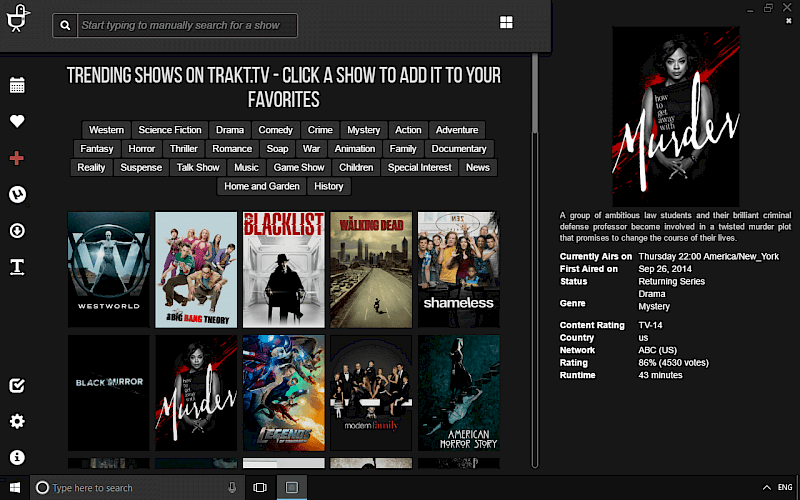Screen dimensions: 800x500
Task: Select the Romance filter
Action: coord(232,149)
